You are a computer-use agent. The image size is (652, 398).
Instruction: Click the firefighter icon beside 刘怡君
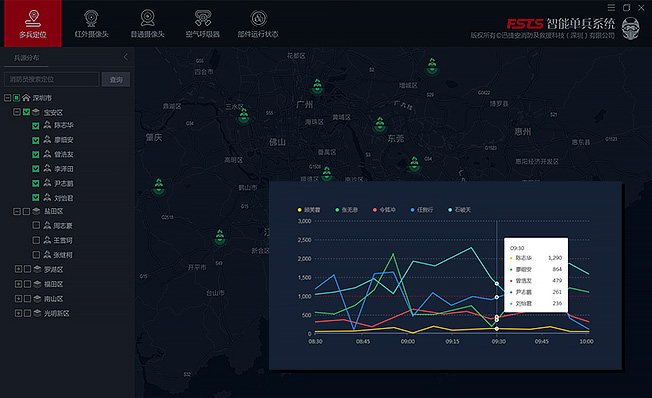click(x=47, y=197)
